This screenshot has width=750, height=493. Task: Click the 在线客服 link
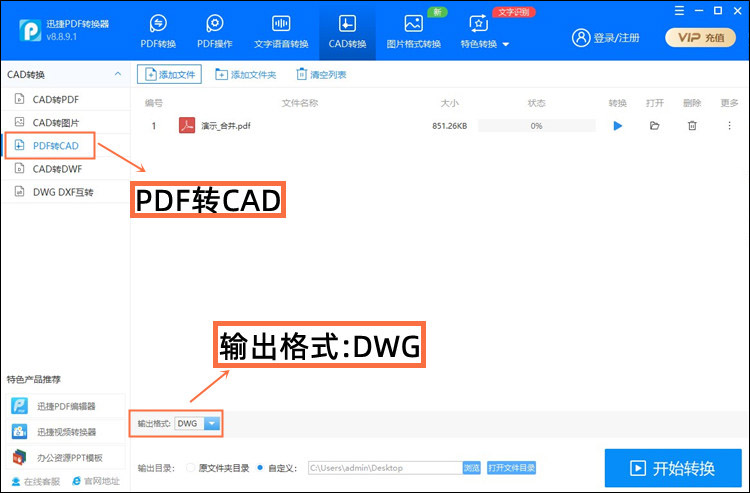click(36, 481)
